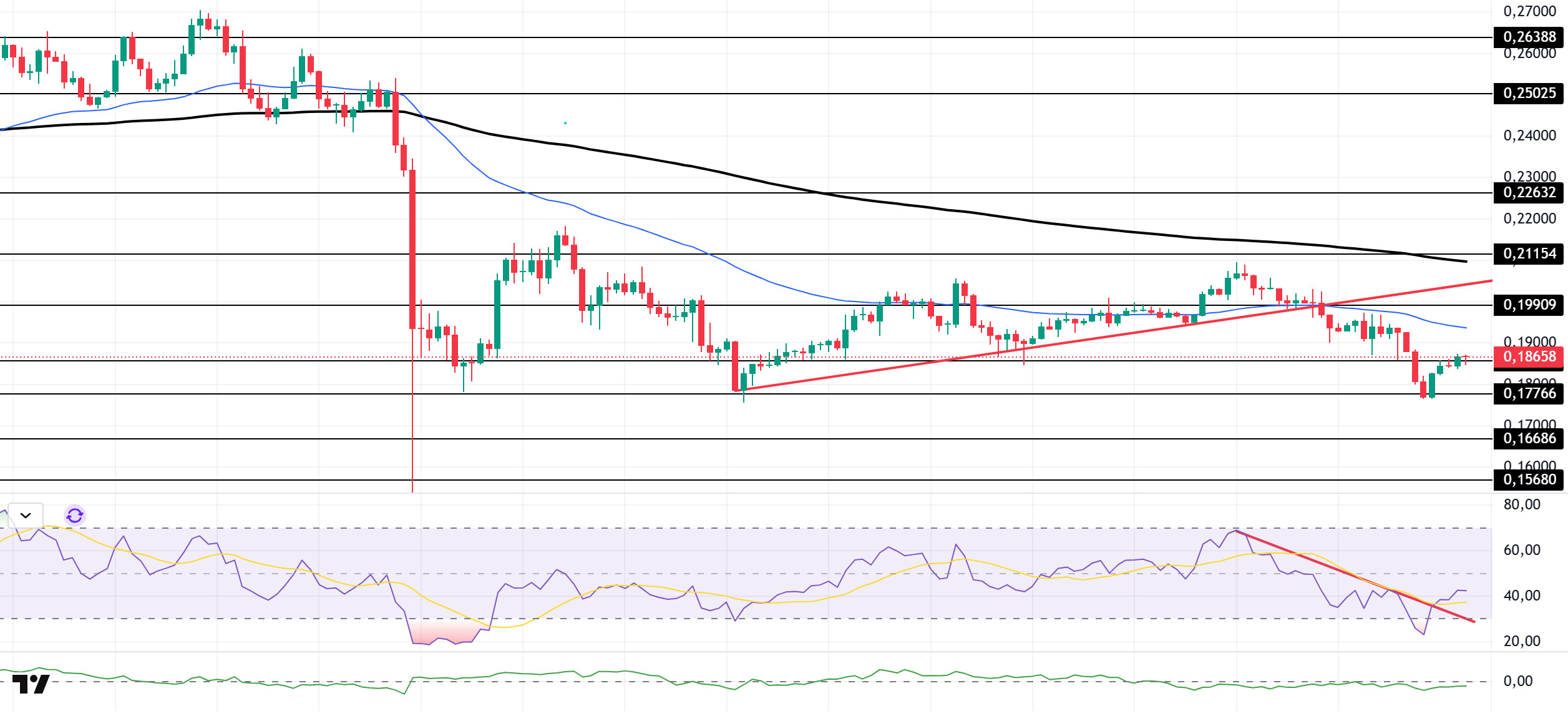Click the purple circular refresh arrows icon
1568x721 pixels.
point(75,516)
